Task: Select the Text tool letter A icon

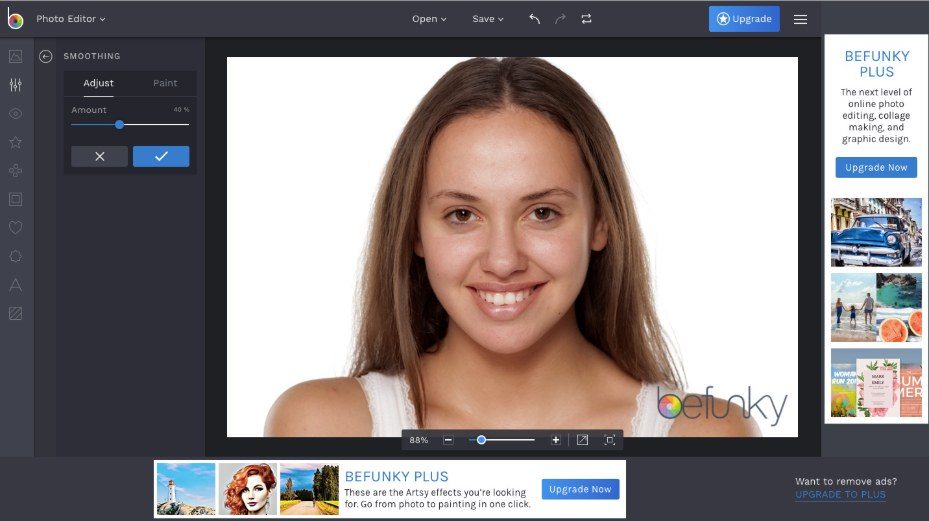Action: 15,285
